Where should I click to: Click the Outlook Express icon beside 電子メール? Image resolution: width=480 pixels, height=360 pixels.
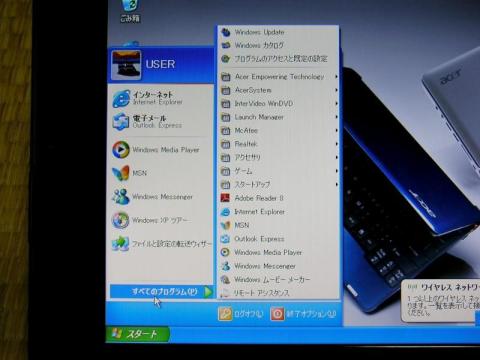click(121, 121)
